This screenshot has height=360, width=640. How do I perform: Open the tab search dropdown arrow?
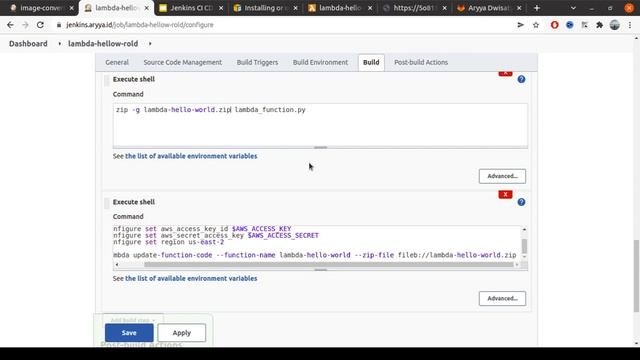click(x=573, y=8)
